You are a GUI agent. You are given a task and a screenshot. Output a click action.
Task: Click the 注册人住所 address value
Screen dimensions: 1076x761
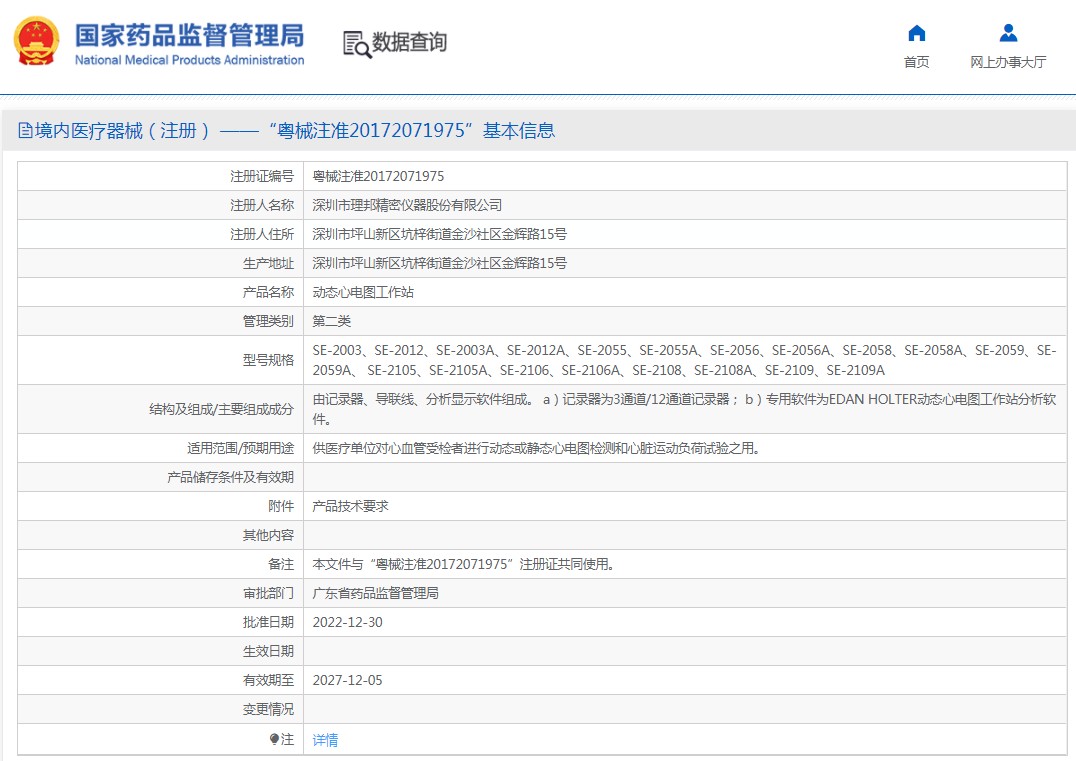coord(439,234)
